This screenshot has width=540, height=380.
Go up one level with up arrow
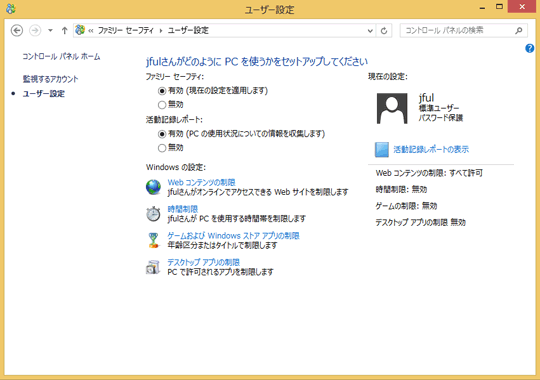coord(64,31)
